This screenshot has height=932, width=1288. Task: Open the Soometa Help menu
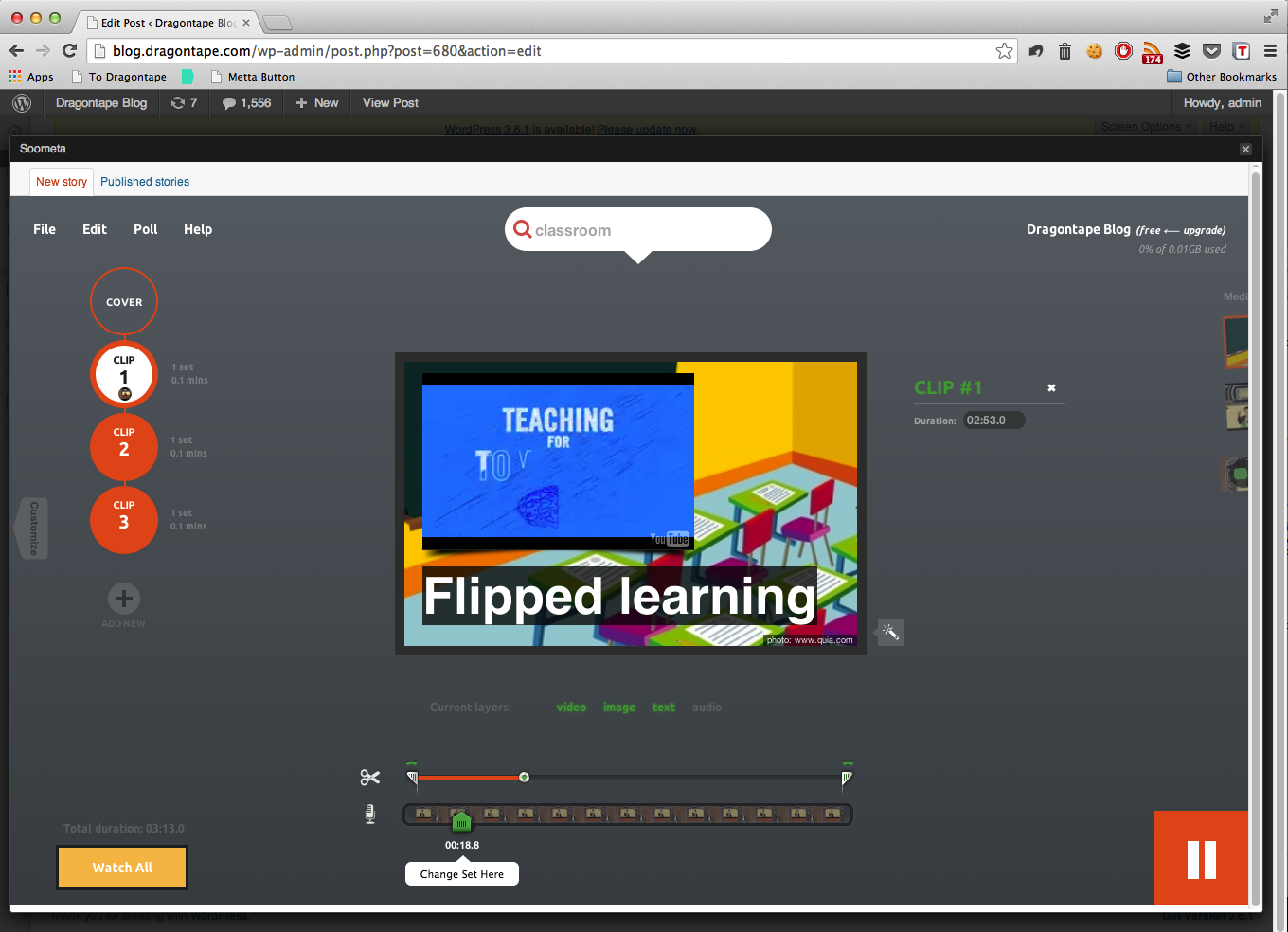198,229
